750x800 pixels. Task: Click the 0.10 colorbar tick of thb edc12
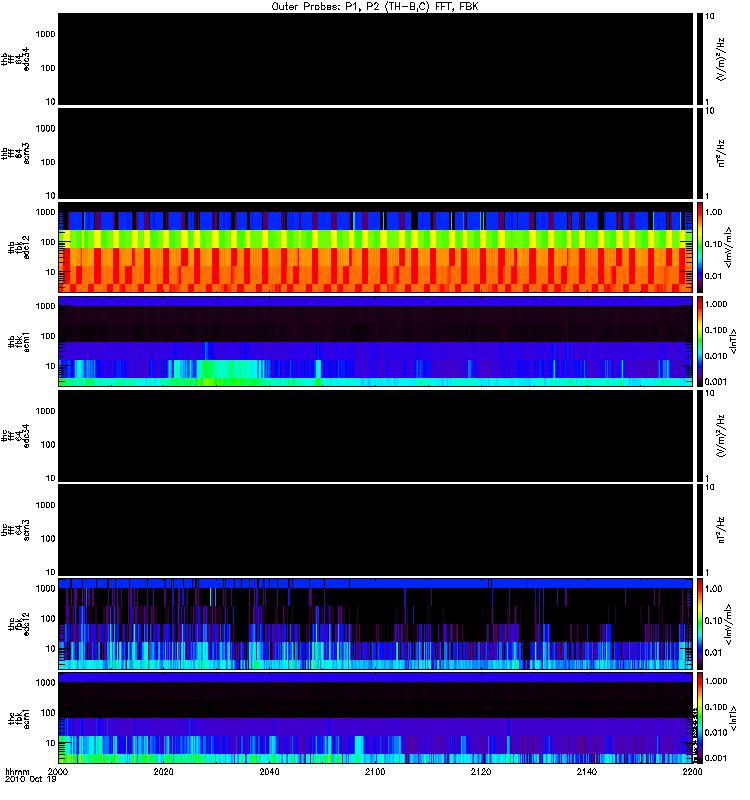713,244
